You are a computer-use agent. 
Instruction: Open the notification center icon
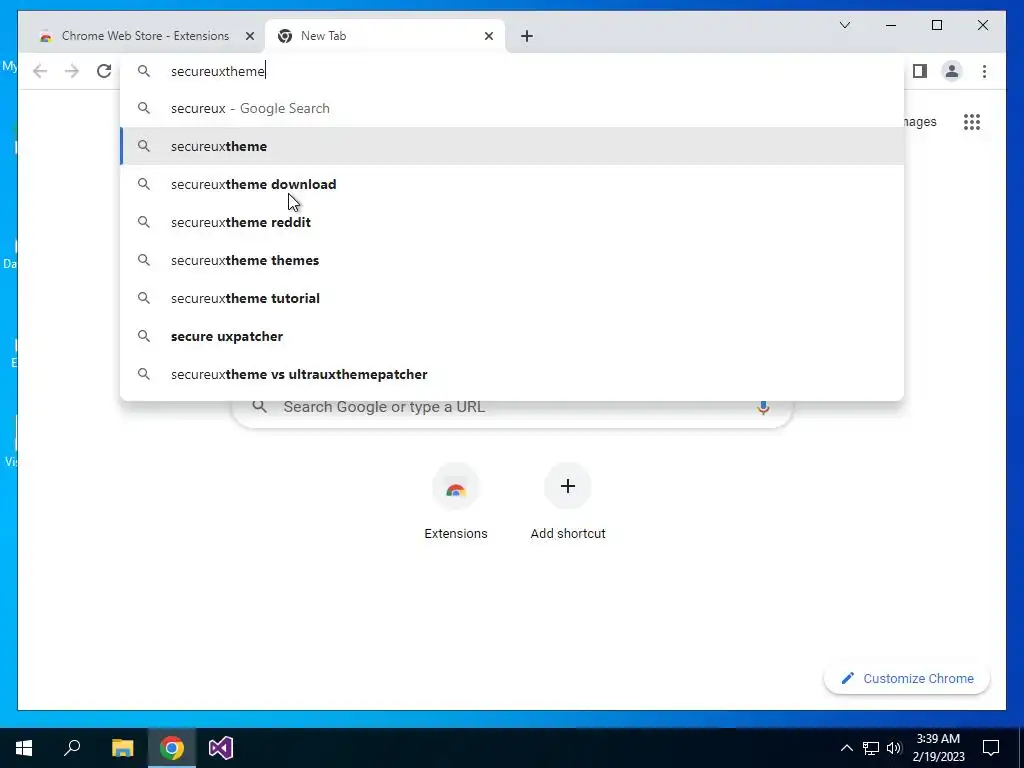[x=991, y=748]
